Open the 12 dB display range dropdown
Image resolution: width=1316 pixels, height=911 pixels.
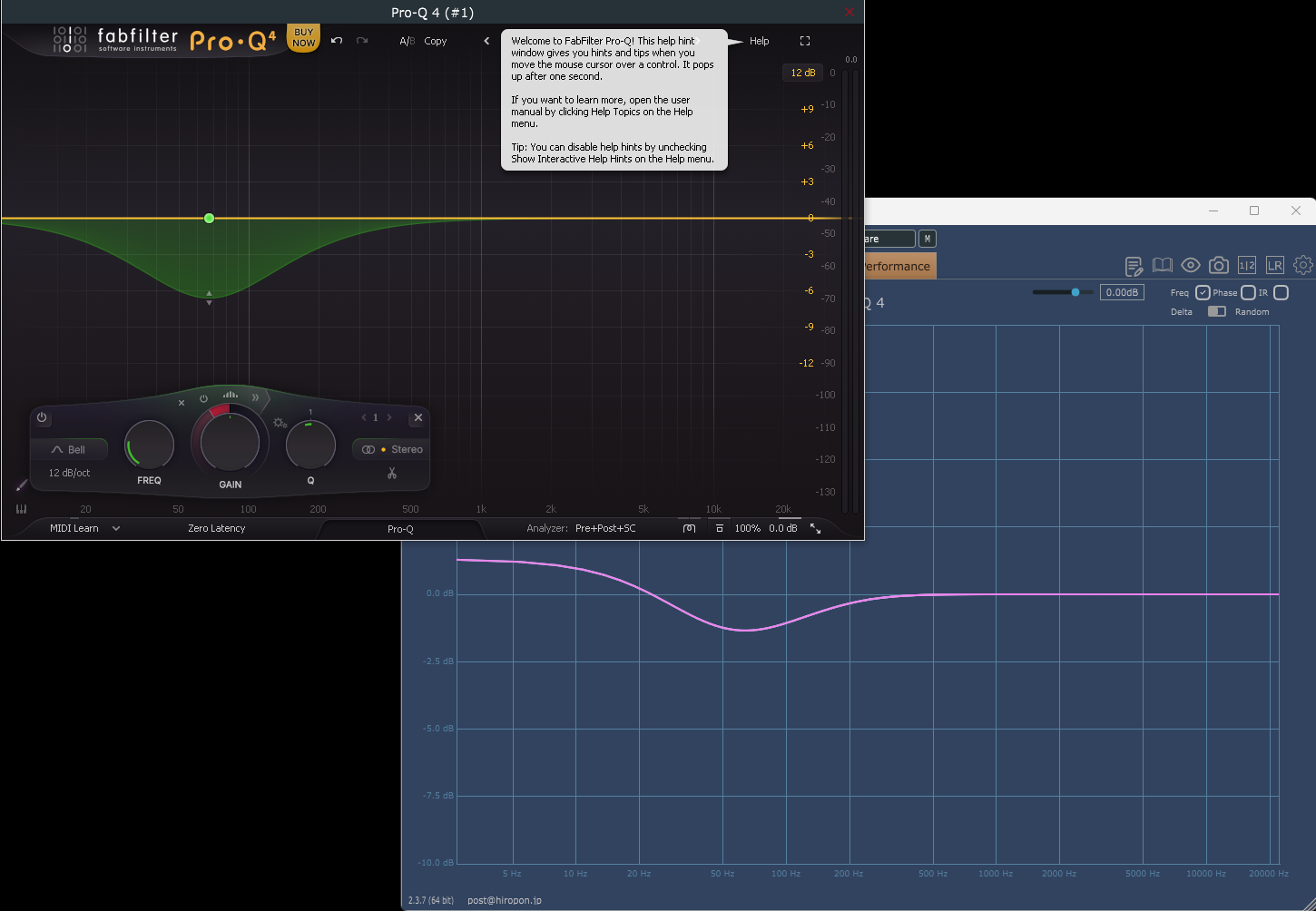point(802,73)
